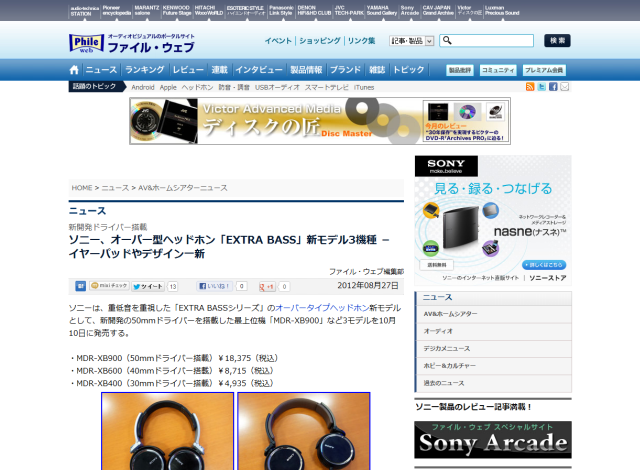The height and width of the screenshot is (470, 640).
Task: Click the プレミアム会員 button
Action: 544,70
